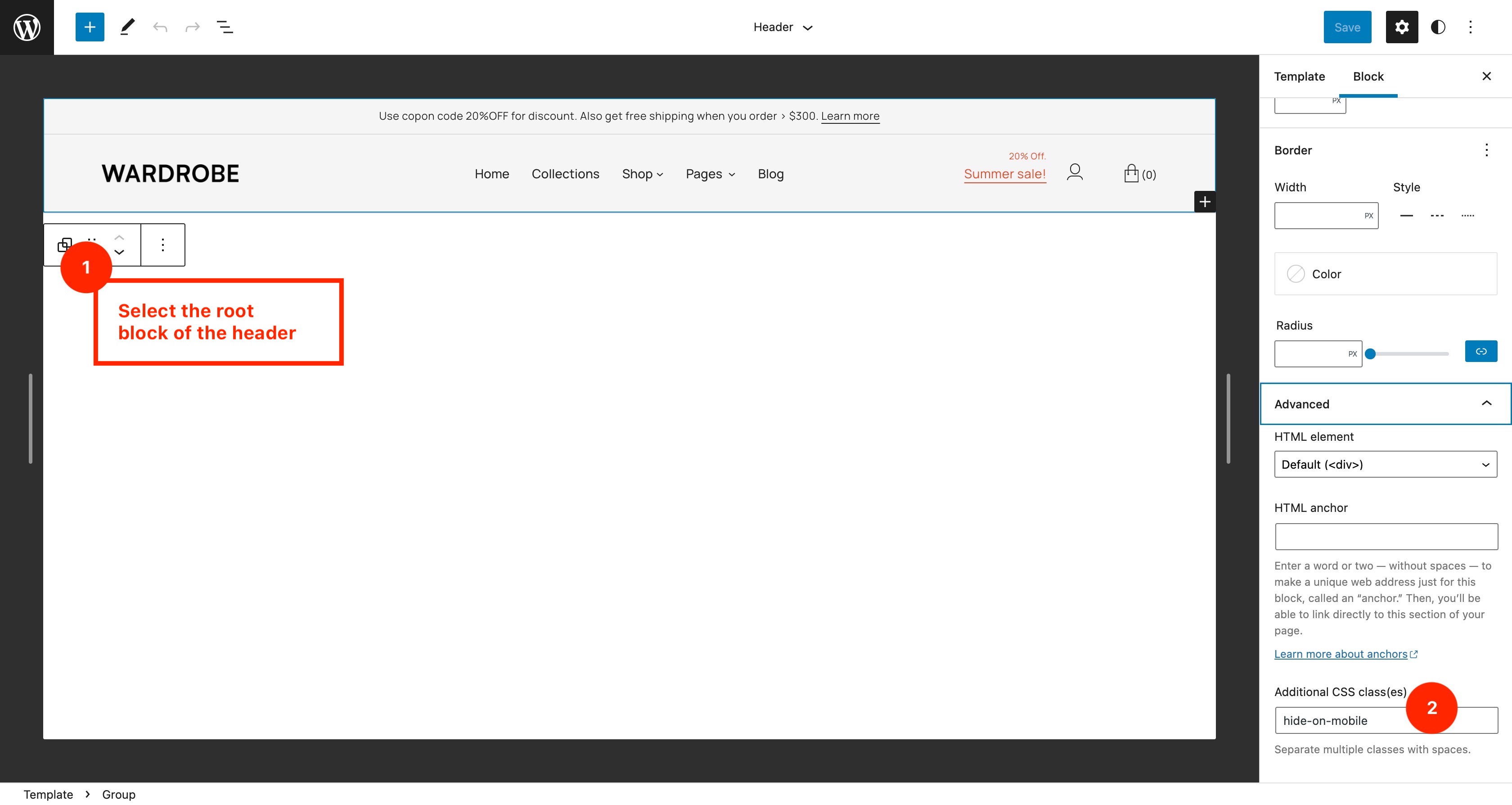The image size is (1512, 805).
Task: Select the dotted border style
Action: 1468,215
